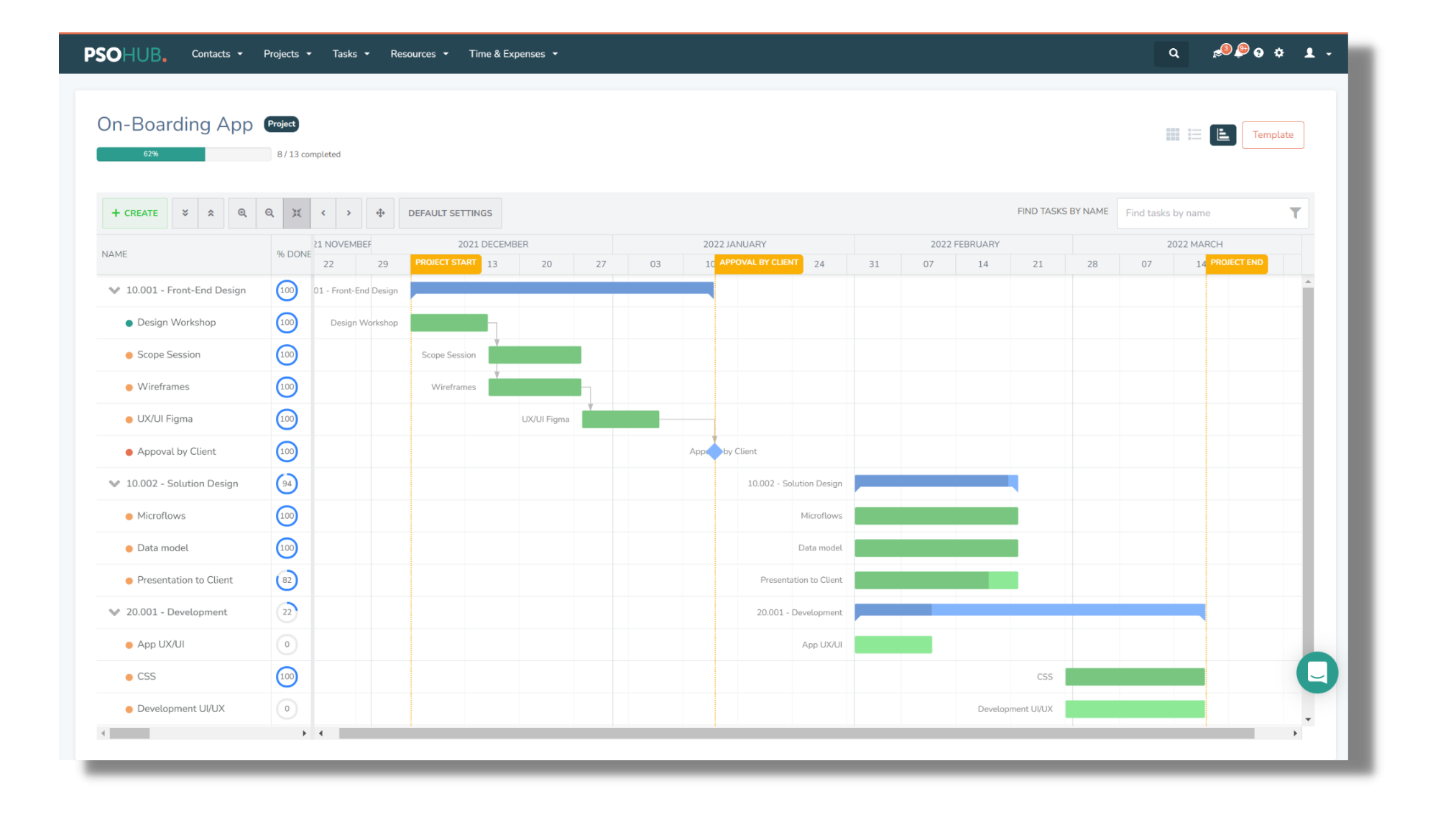Open the global search icon in the header
Screen dimensions: 1456x822
[1172, 53]
